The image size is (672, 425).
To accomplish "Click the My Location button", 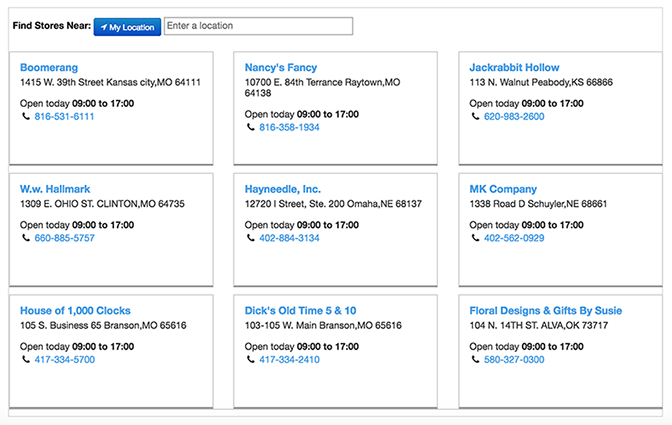I will pos(127,27).
